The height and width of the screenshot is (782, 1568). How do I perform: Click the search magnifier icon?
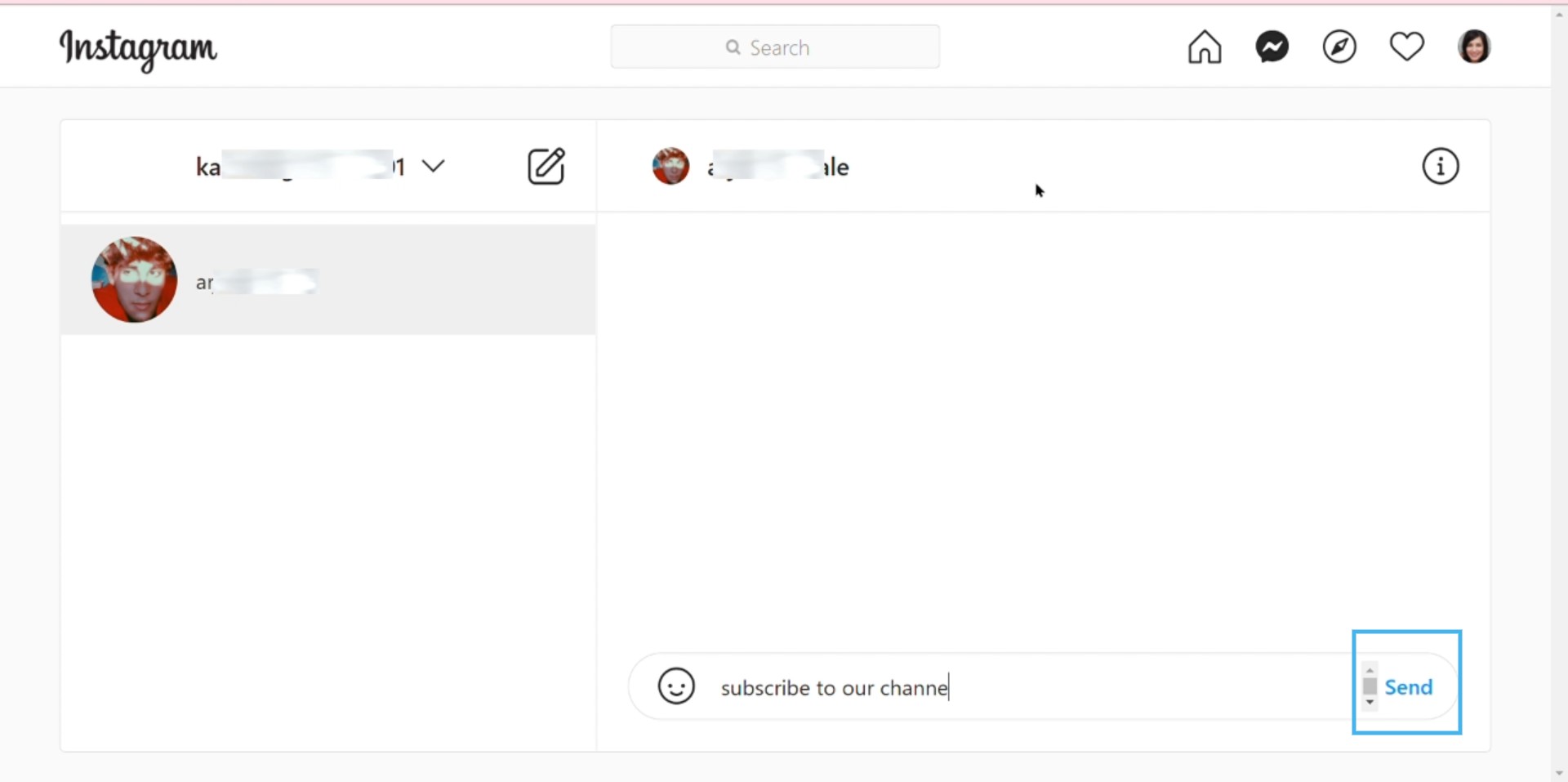point(733,47)
